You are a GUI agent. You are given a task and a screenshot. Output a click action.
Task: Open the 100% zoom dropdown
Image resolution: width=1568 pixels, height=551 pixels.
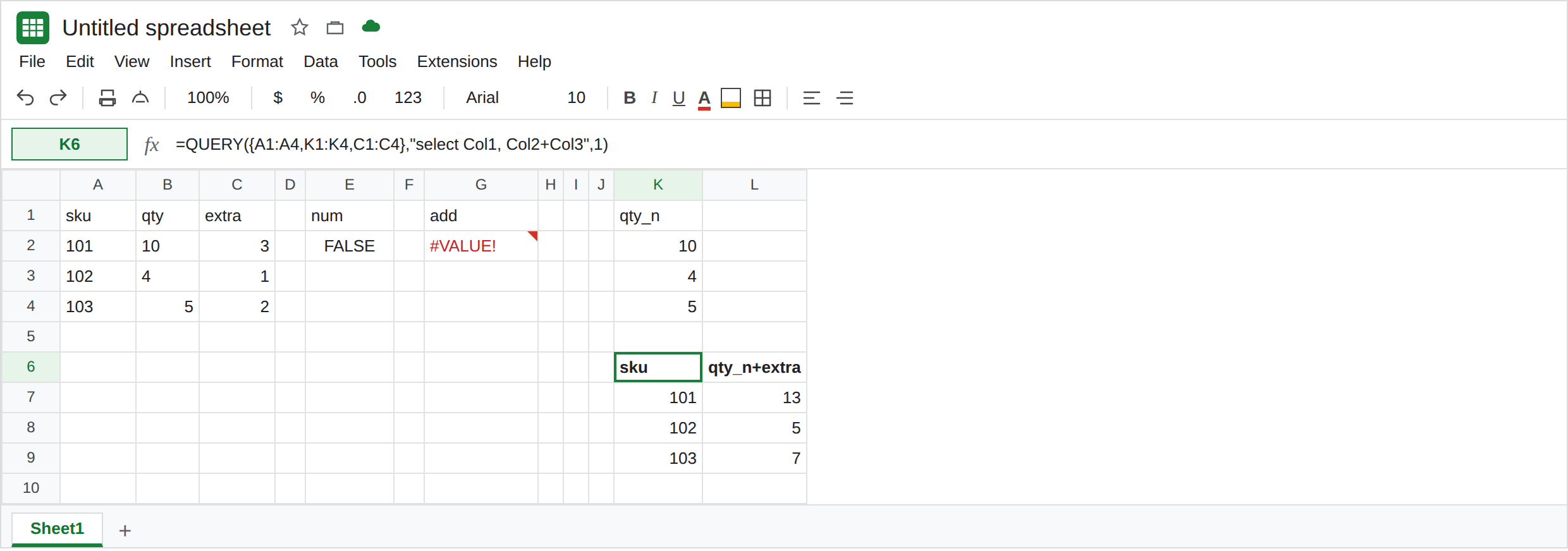click(x=208, y=98)
